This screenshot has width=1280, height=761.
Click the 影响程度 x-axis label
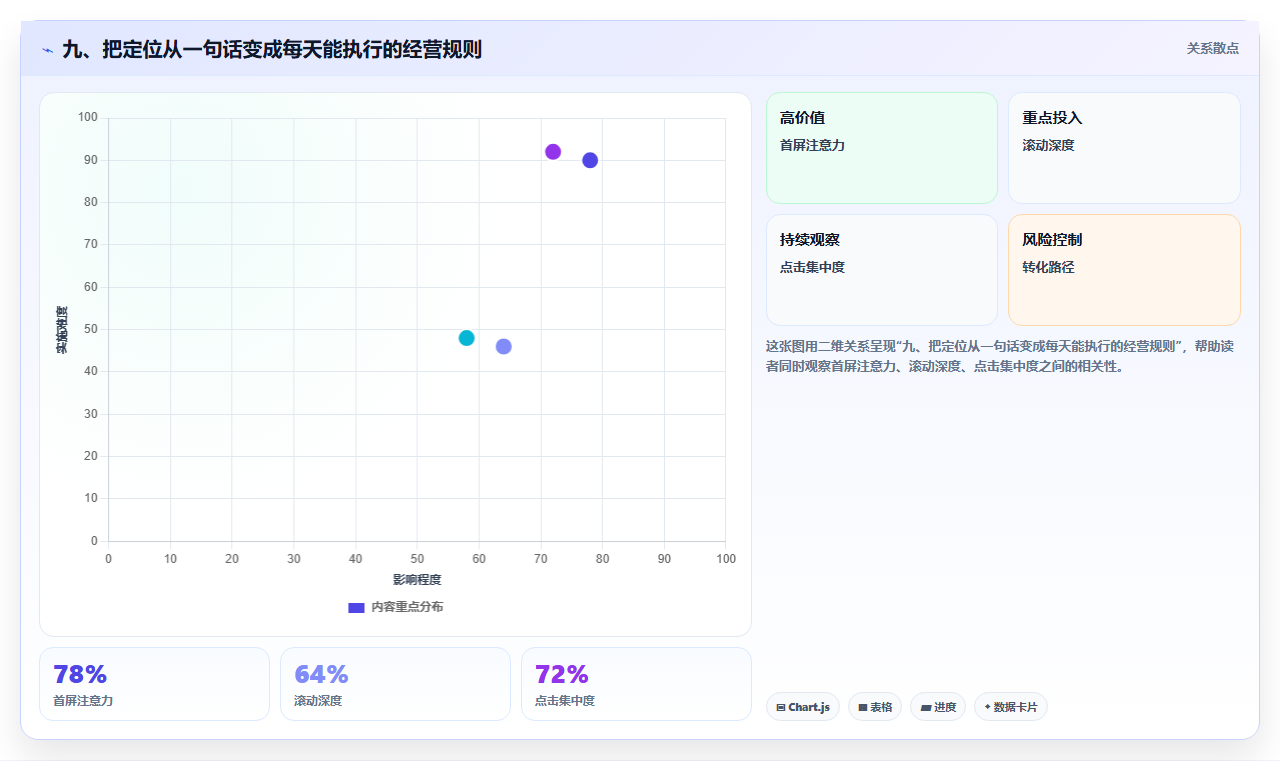pyautogui.click(x=417, y=580)
